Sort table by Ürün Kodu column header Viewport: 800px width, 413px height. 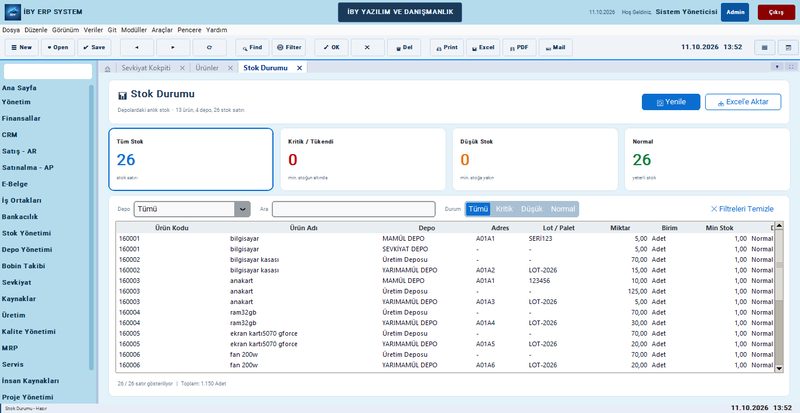tap(171, 228)
